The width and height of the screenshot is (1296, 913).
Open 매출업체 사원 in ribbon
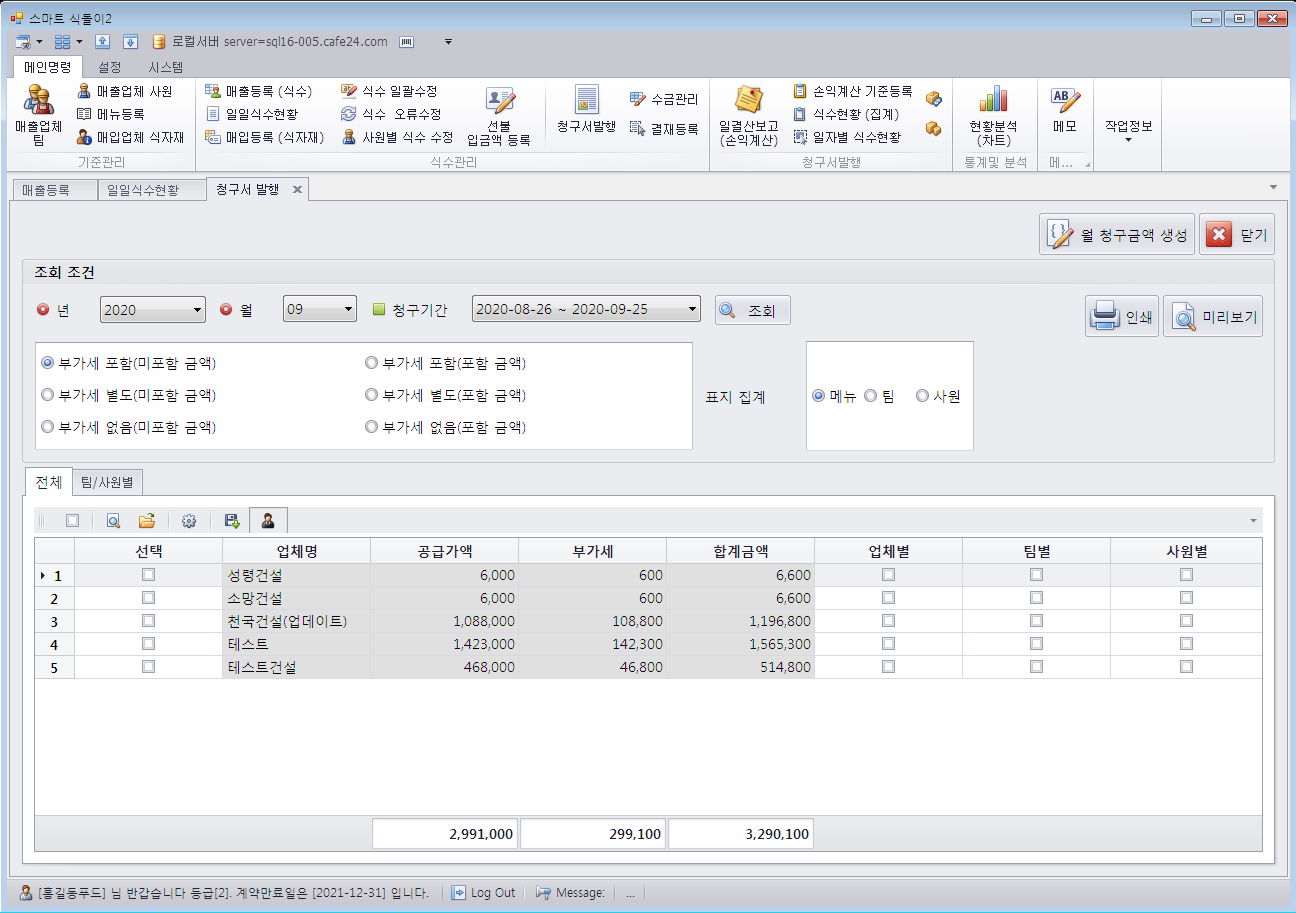[x=124, y=91]
